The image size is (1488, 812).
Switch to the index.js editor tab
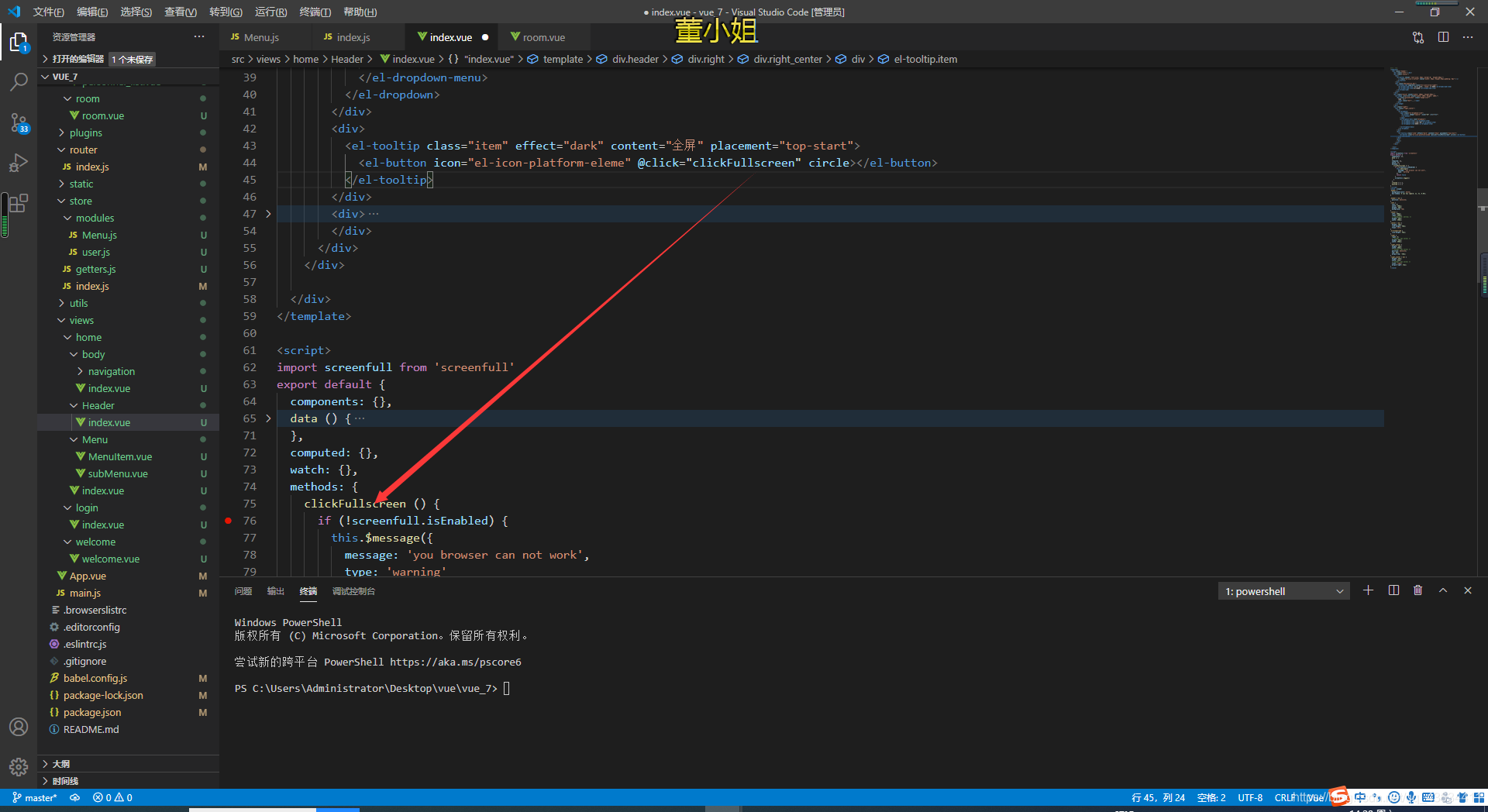click(353, 37)
